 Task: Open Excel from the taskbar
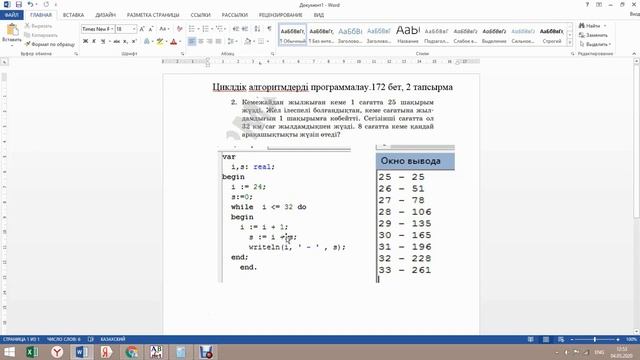coord(32,352)
